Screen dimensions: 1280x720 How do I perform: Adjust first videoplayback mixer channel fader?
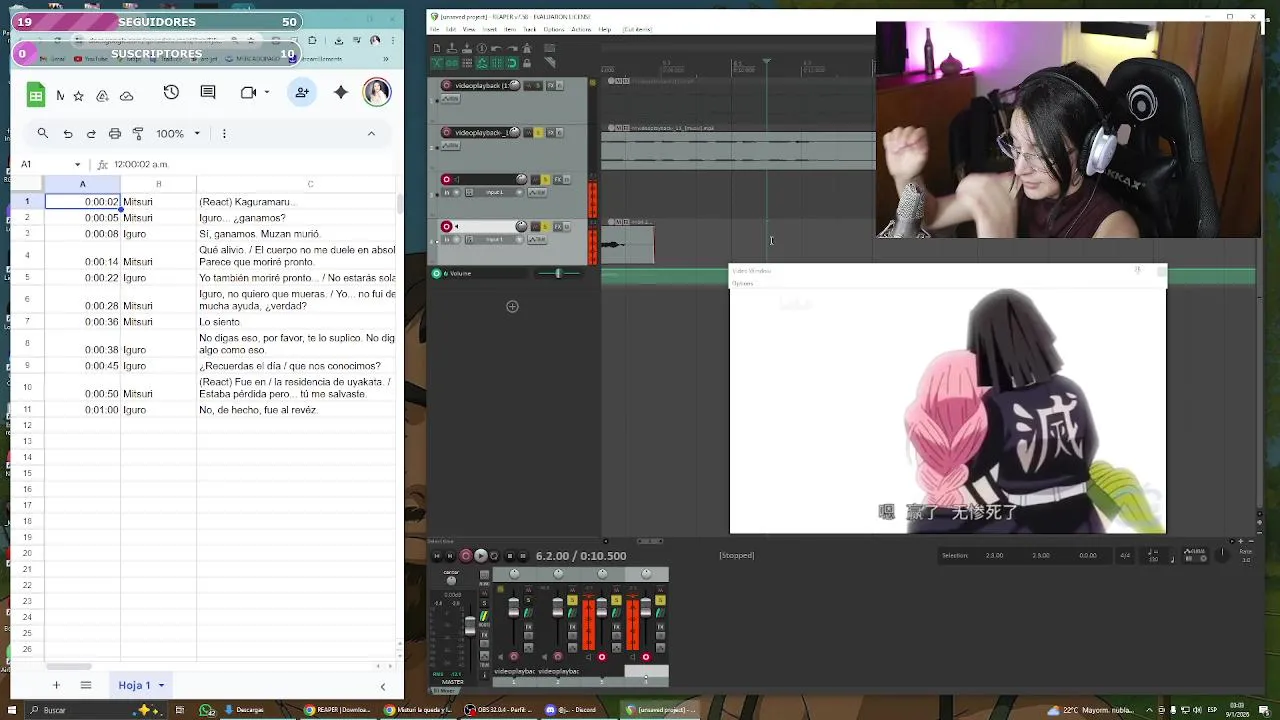[514, 607]
